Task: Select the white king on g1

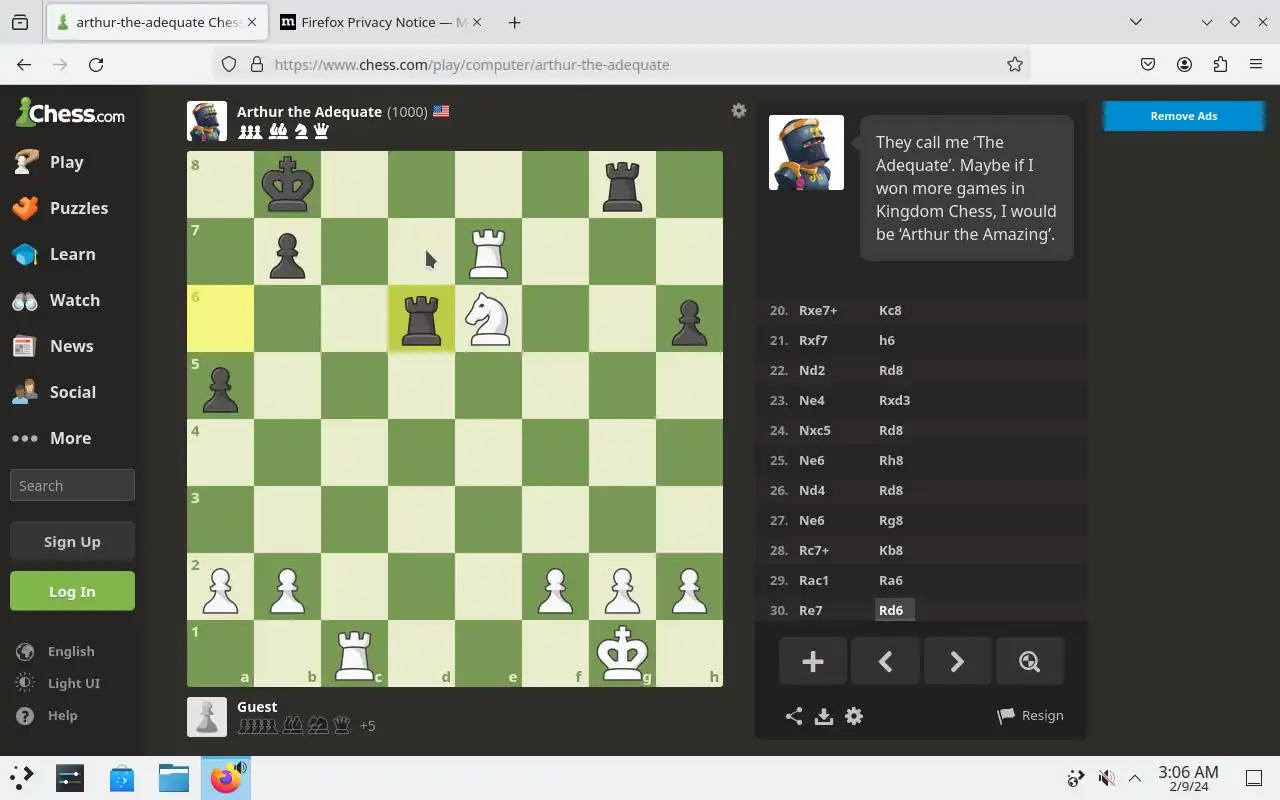Action: click(x=622, y=653)
